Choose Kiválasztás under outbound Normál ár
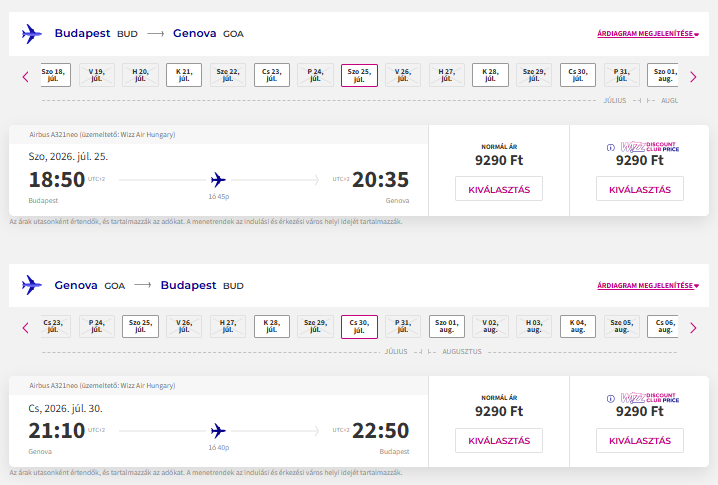This screenshot has height=485, width=718. click(499, 189)
